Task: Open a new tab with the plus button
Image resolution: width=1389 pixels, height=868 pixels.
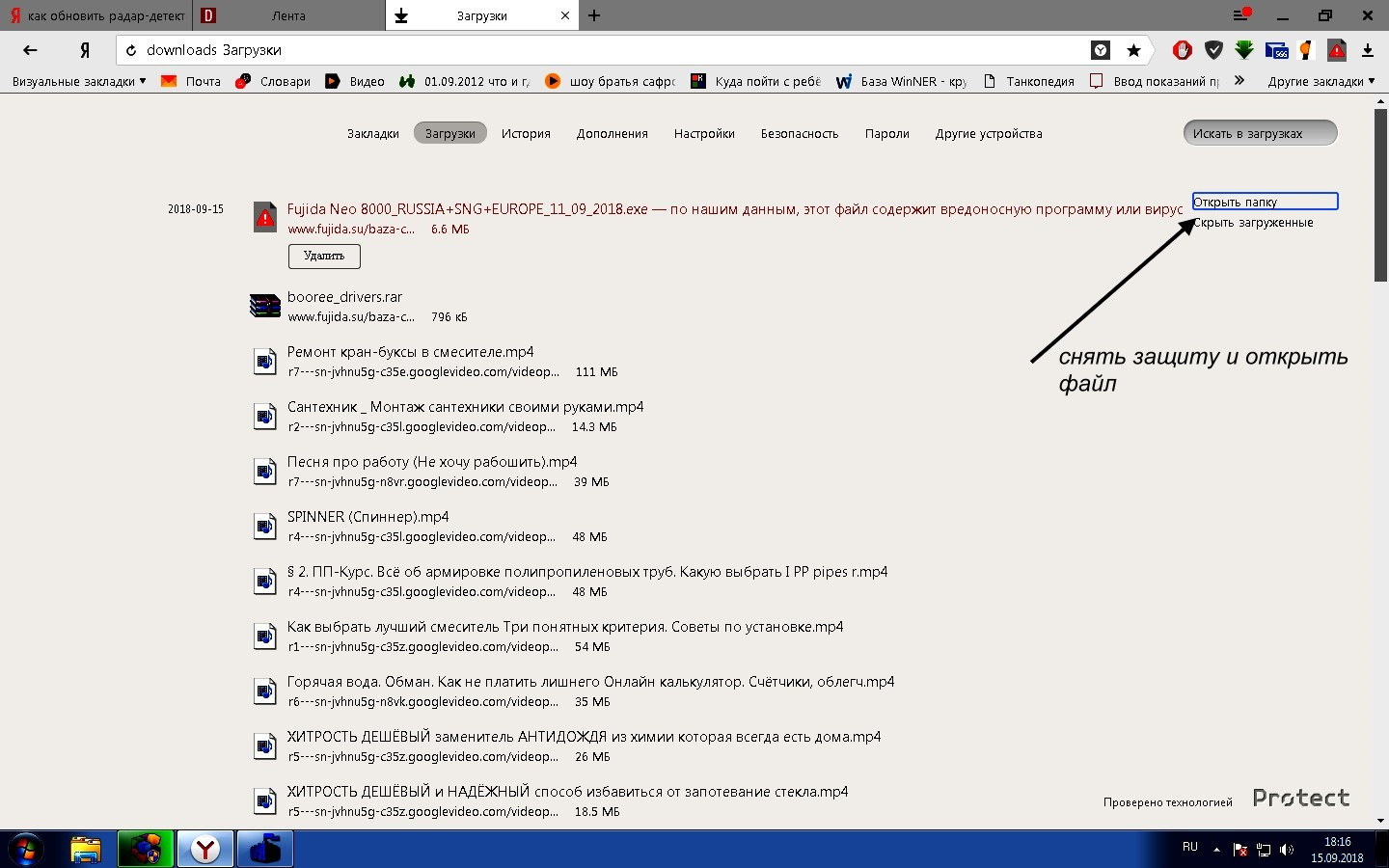Action: point(594,15)
